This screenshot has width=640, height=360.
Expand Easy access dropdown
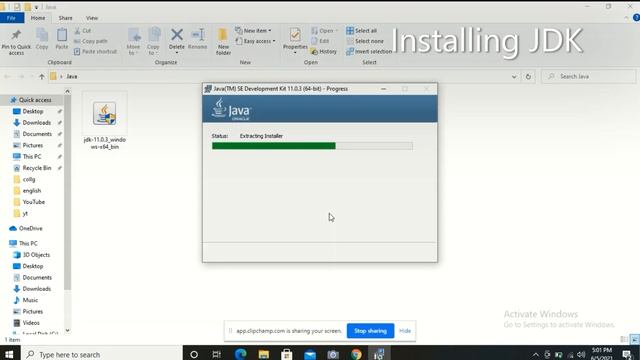256,41
